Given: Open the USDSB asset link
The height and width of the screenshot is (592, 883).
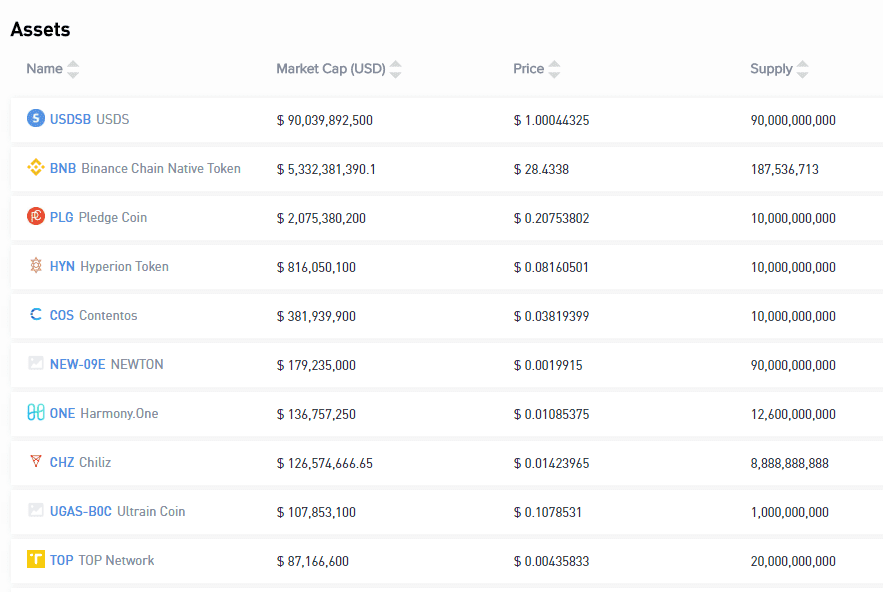Looking at the screenshot, I should point(70,119).
